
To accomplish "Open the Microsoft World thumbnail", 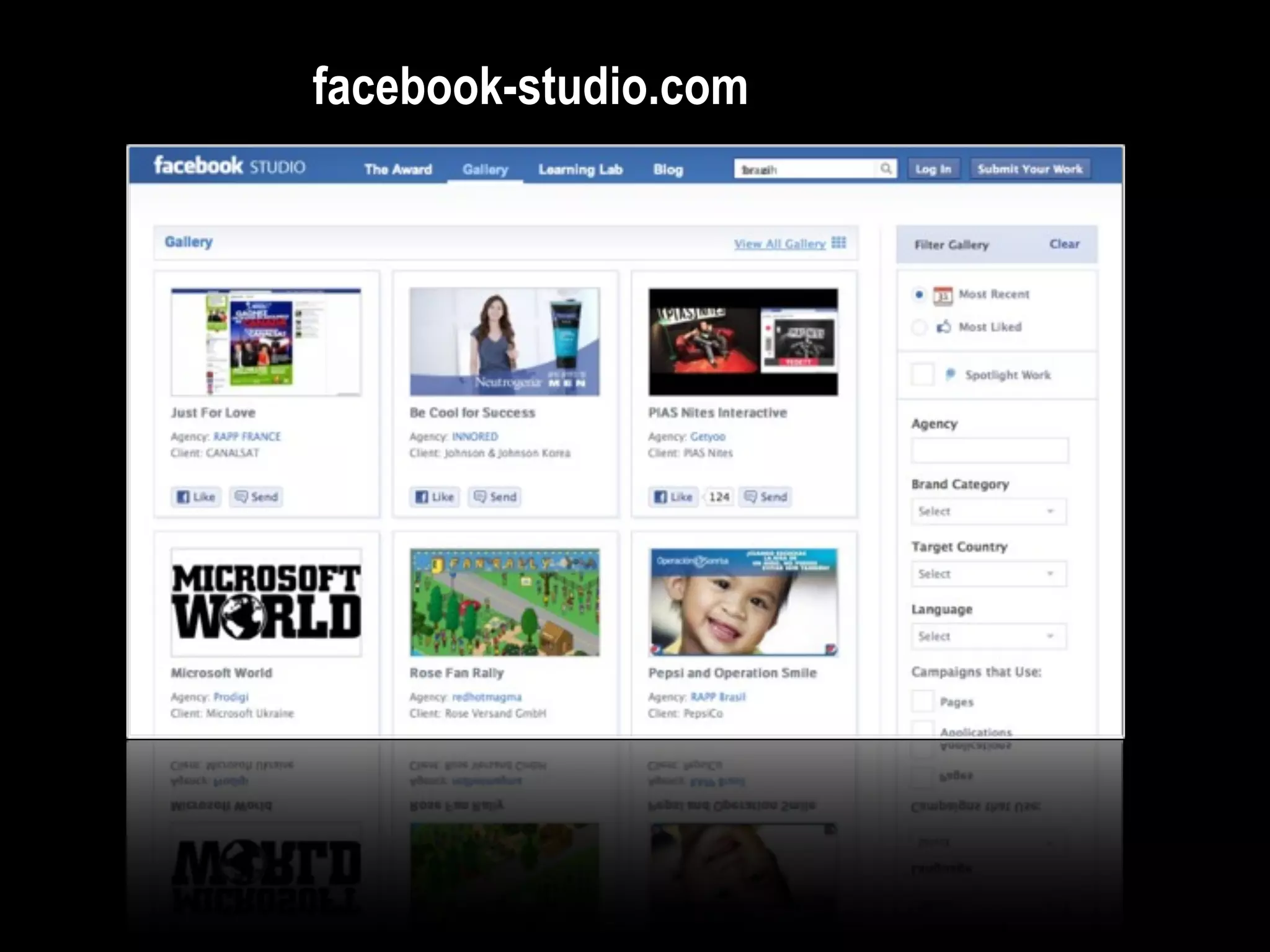I will pyautogui.click(x=266, y=602).
